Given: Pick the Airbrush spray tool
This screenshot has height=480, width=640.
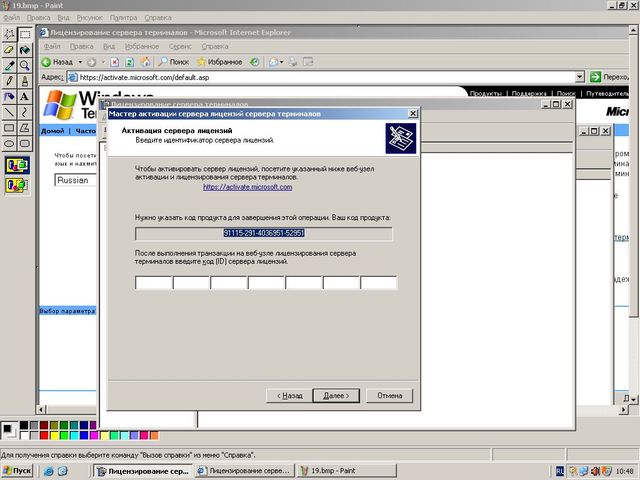Looking at the screenshot, I should pyautogui.click(x=9, y=96).
